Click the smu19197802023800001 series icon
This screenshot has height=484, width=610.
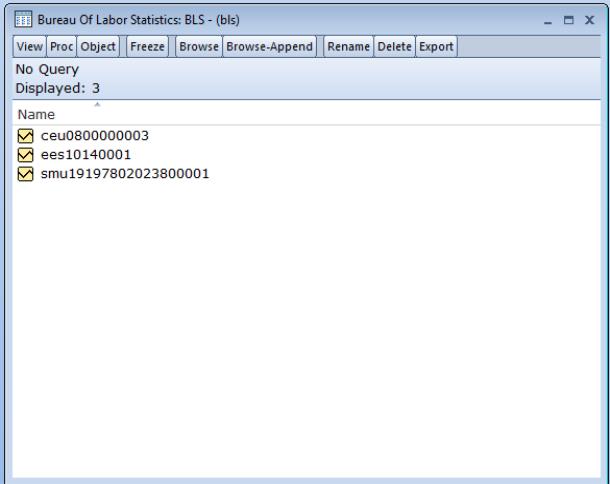(26, 174)
